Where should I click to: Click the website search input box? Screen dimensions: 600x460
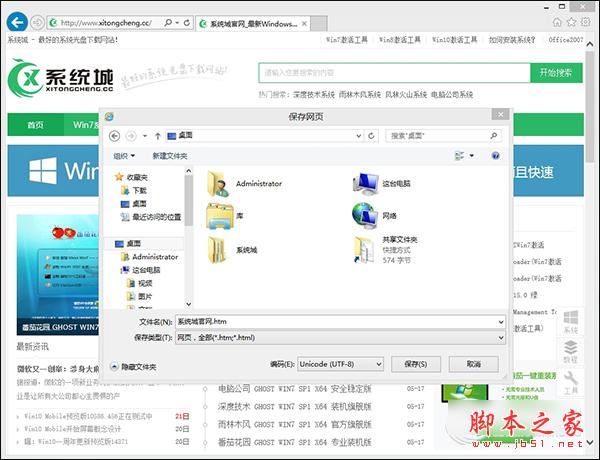[395, 73]
